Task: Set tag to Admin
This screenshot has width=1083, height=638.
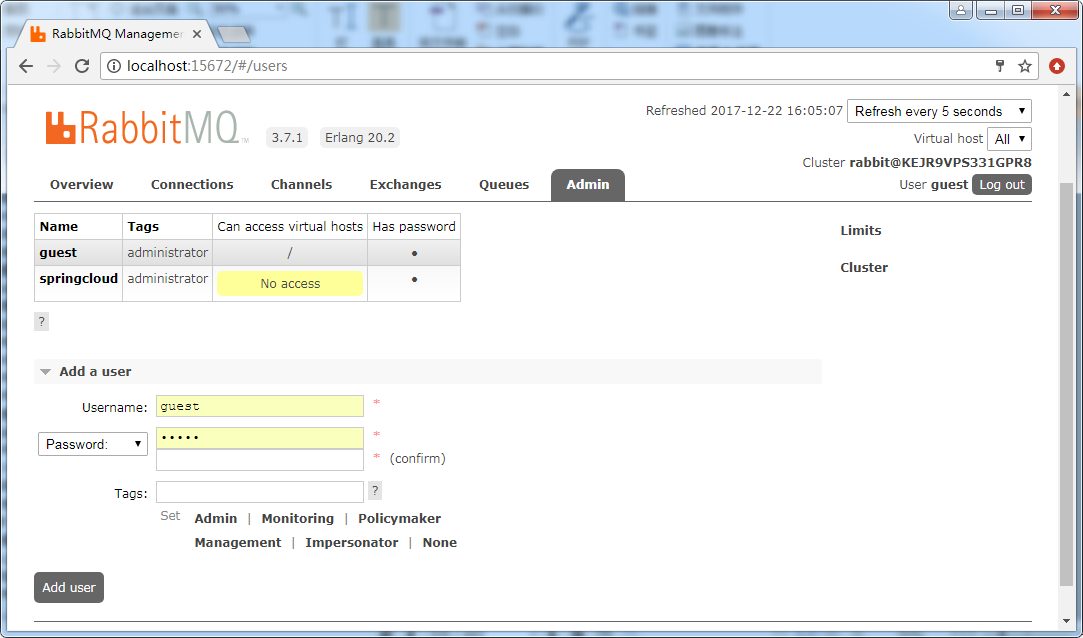Action: click(215, 519)
